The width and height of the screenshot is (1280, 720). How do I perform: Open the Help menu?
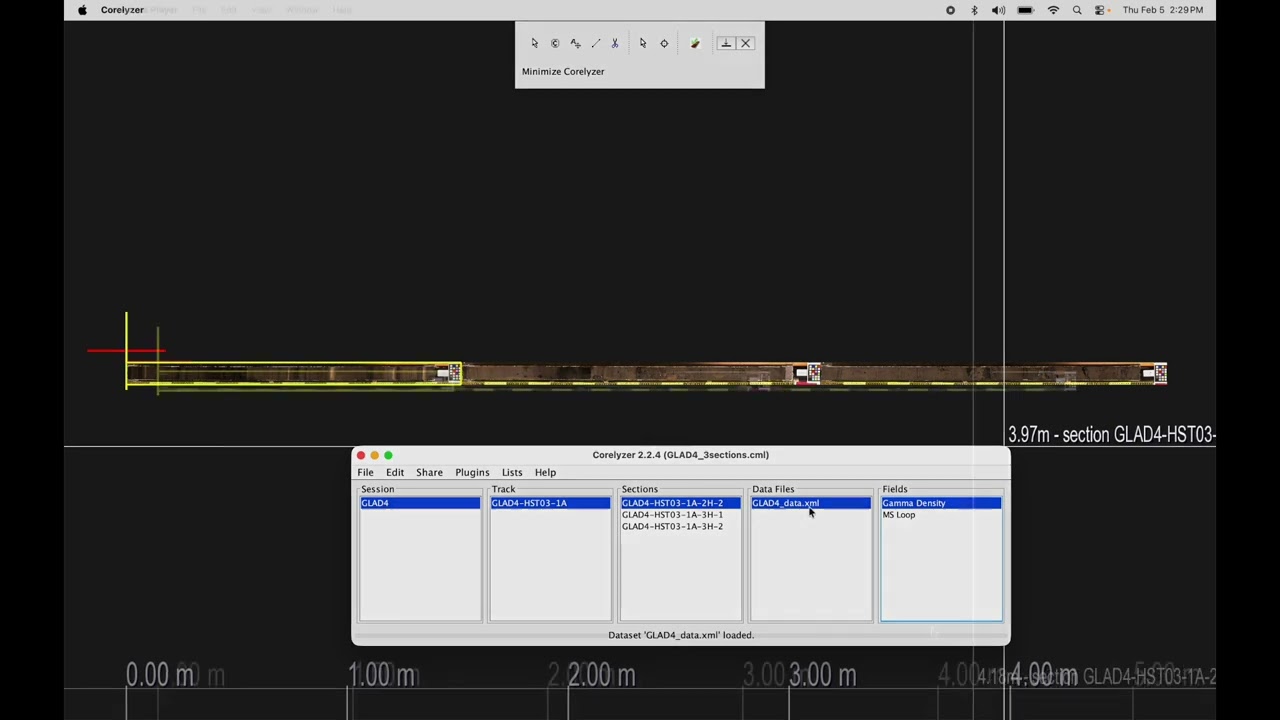click(x=545, y=472)
